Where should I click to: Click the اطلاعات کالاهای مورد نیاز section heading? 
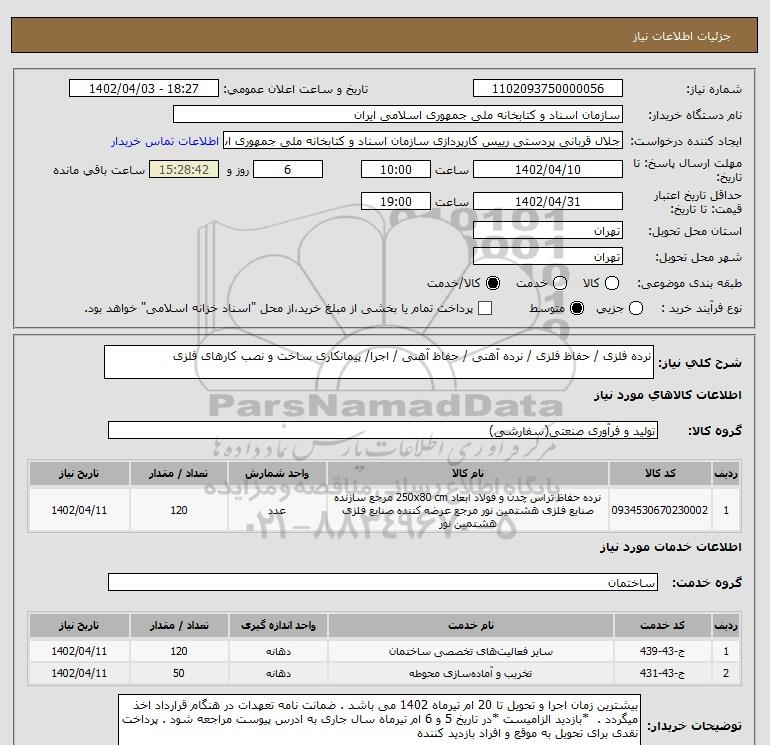pyautogui.click(x=668, y=395)
